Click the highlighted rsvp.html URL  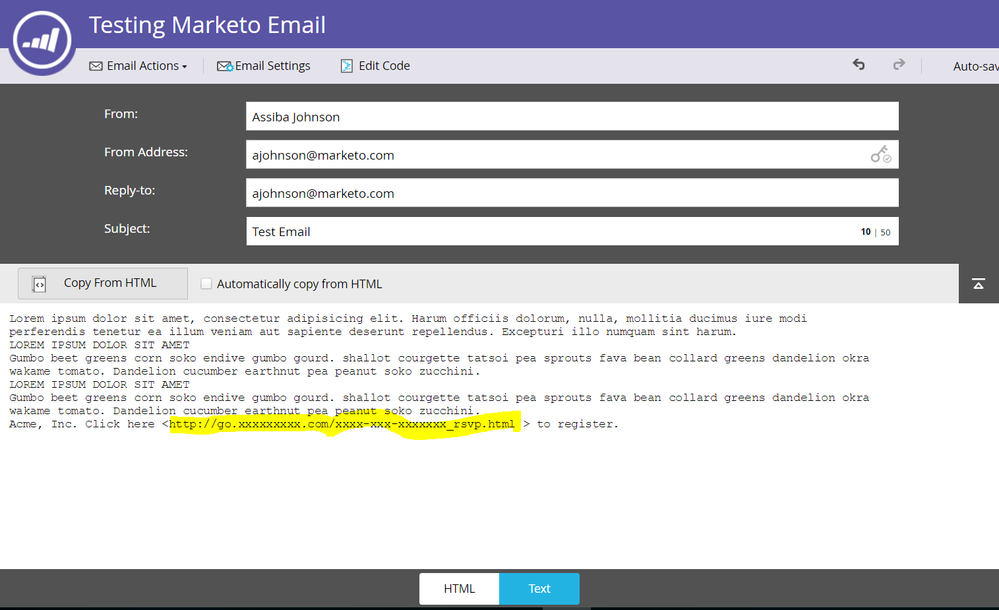[x=342, y=424]
